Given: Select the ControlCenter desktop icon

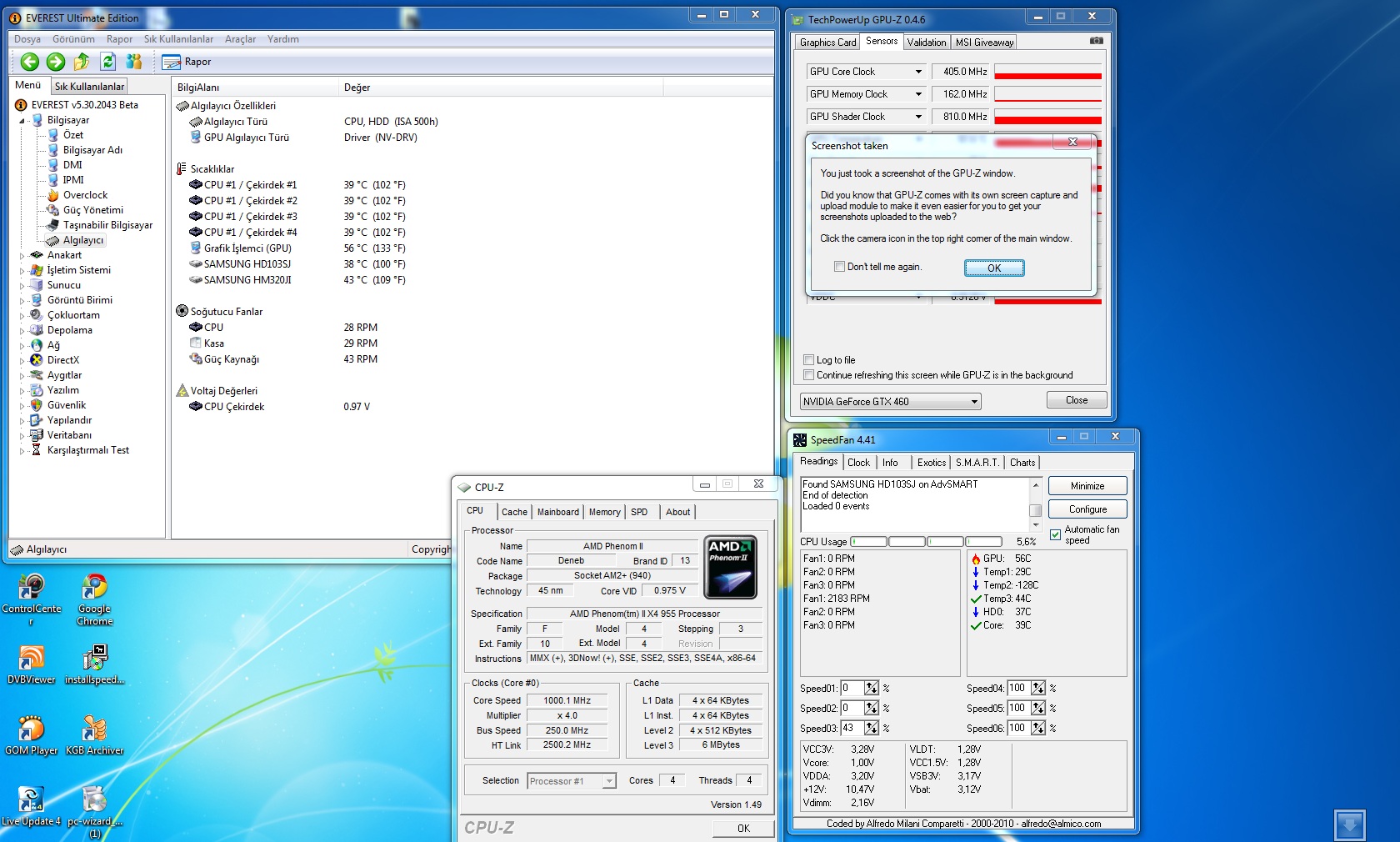Looking at the screenshot, I should (x=32, y=600).
